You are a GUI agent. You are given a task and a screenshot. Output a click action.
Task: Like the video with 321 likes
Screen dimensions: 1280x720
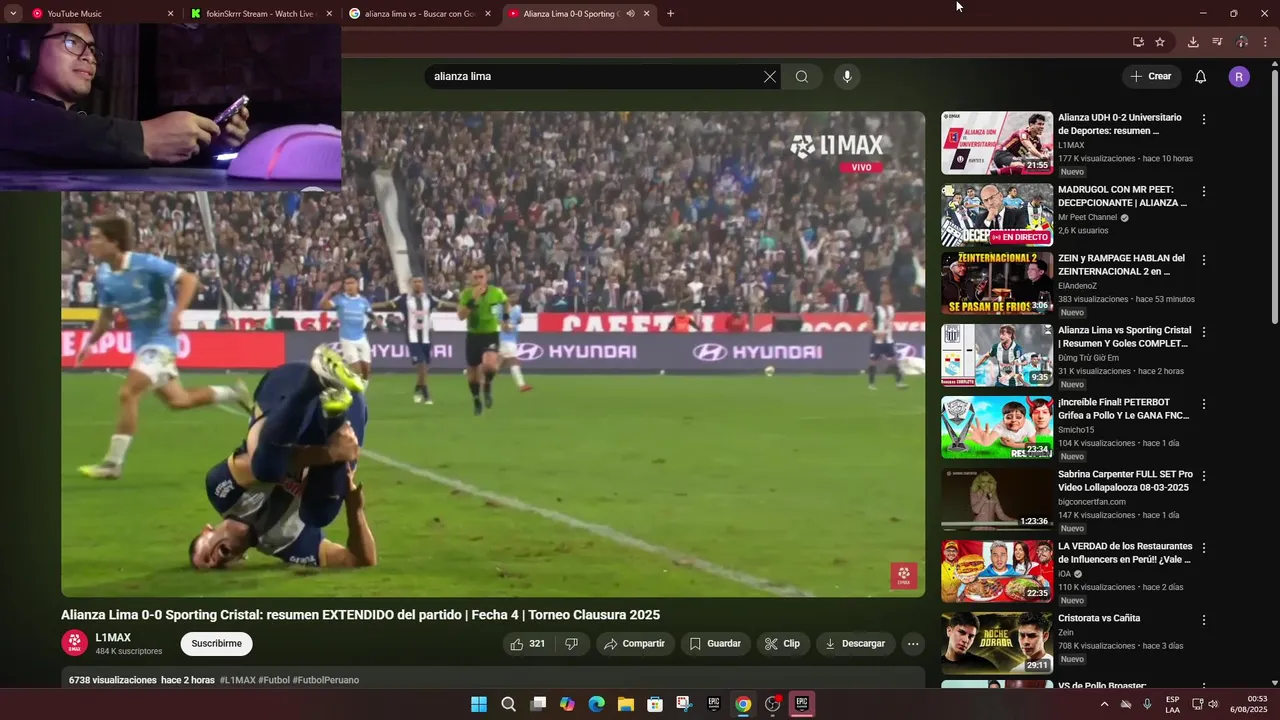point(527,644)
